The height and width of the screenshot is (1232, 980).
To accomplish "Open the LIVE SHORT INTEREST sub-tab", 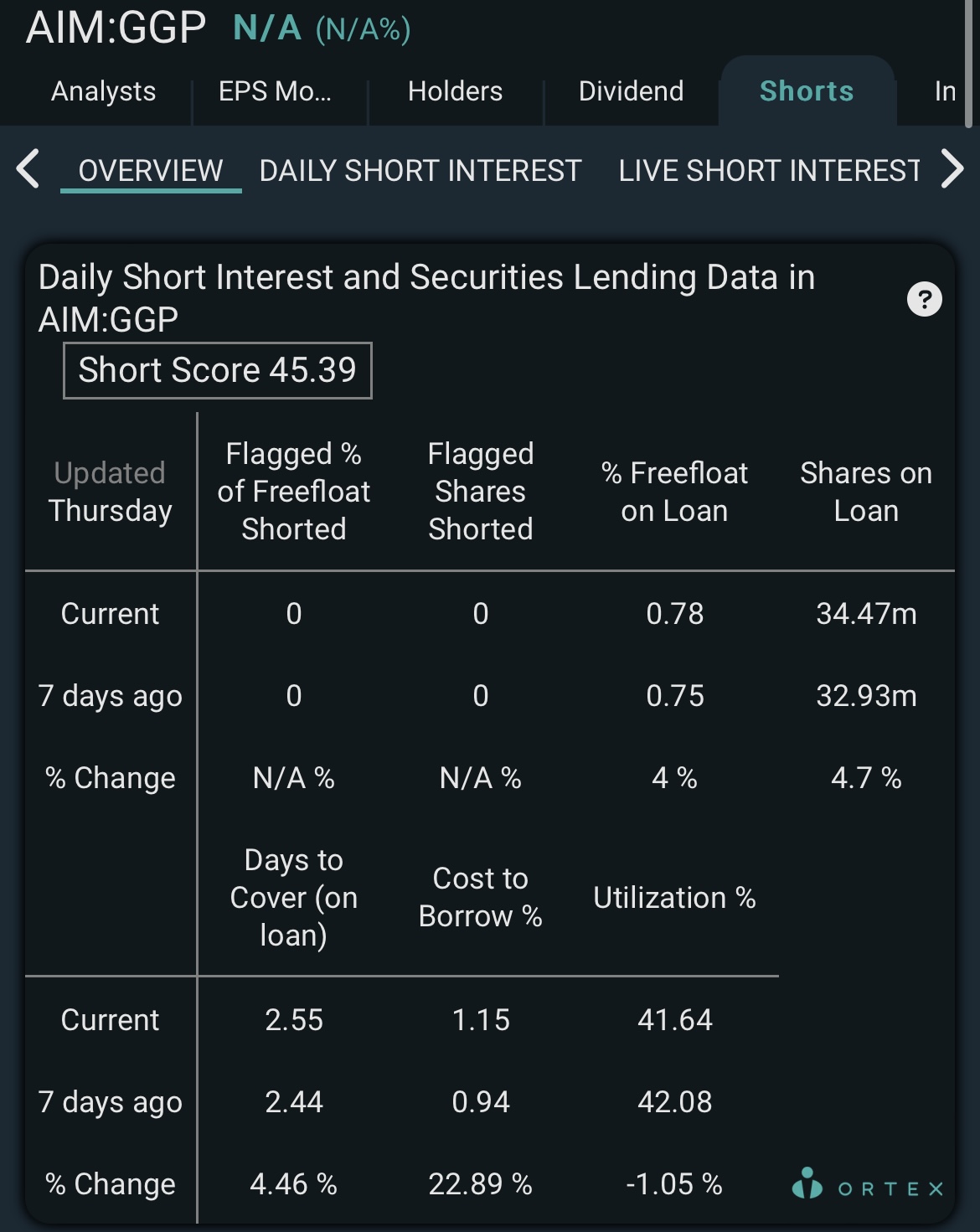I will pos(770,170).
